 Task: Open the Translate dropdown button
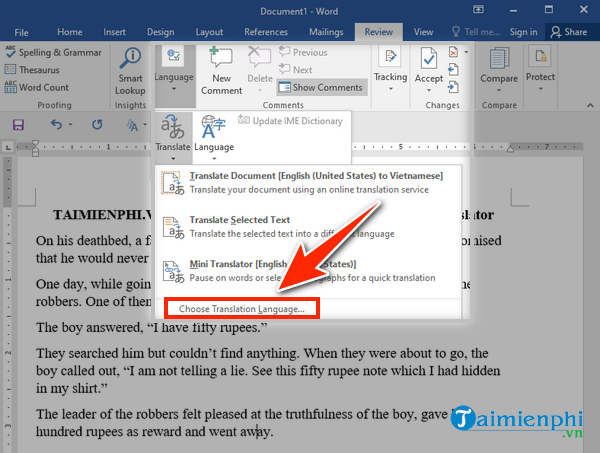pyautogui.click(x=173, y=138)
